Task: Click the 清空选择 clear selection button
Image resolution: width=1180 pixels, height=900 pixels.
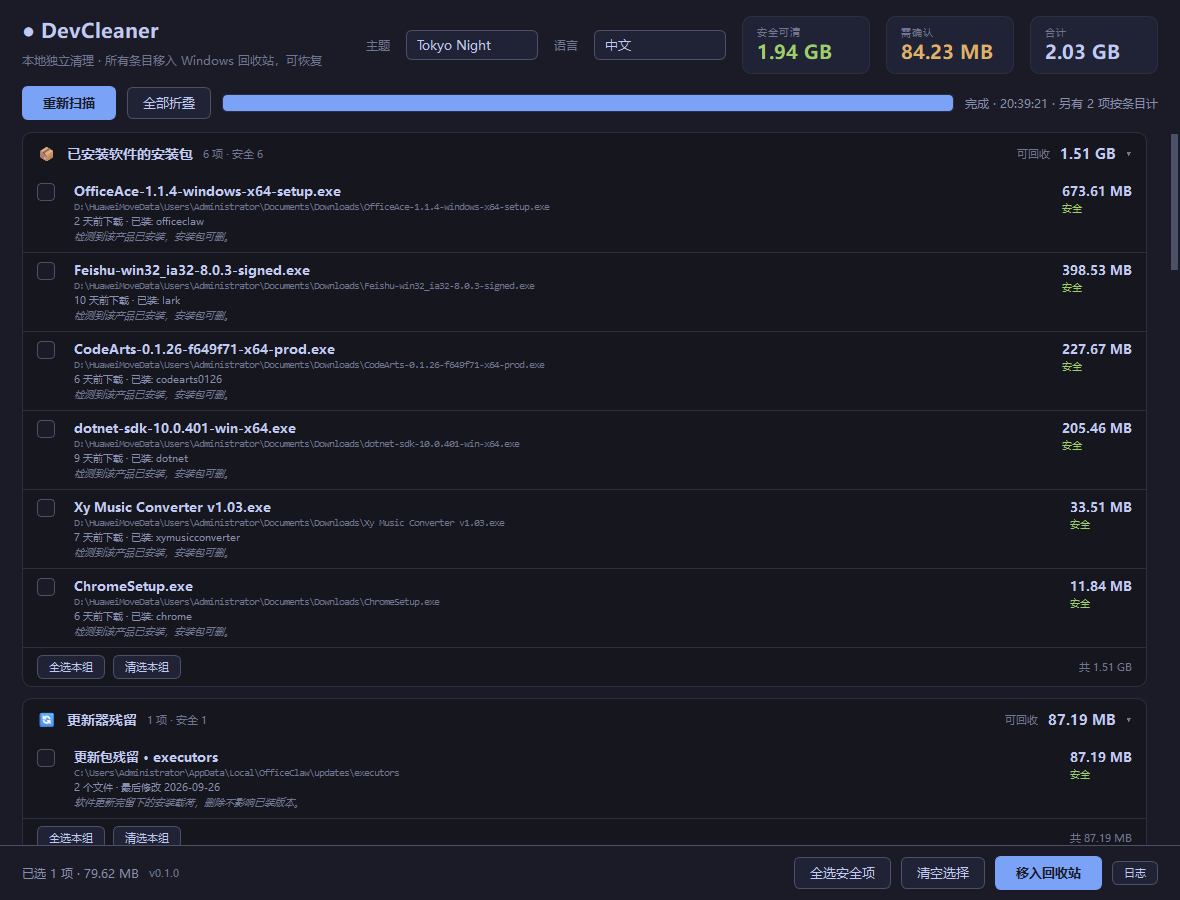Action: click(x=942, y=873)
